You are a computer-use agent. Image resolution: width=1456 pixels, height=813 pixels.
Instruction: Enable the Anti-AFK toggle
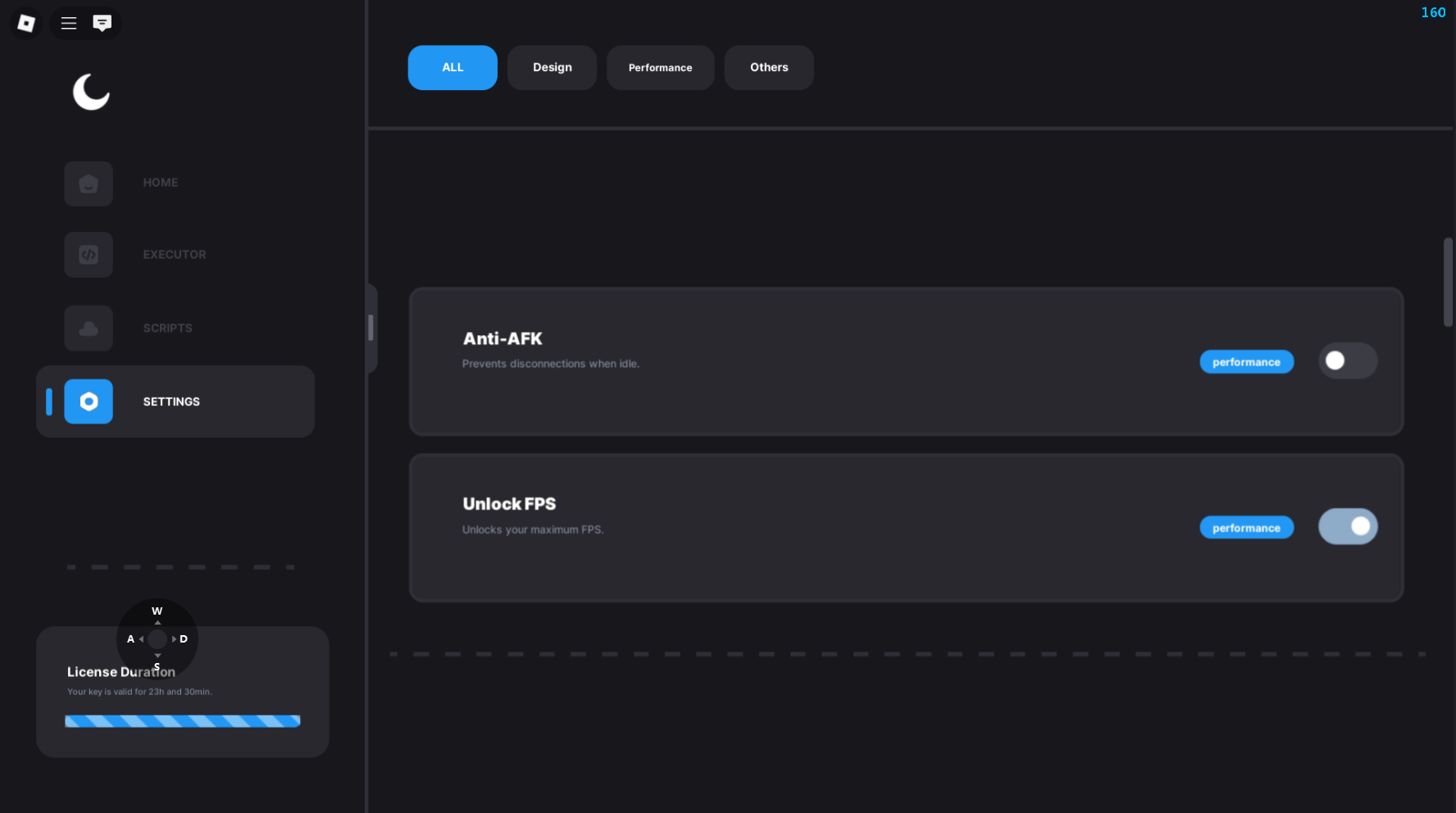(x=1347, y=361)
